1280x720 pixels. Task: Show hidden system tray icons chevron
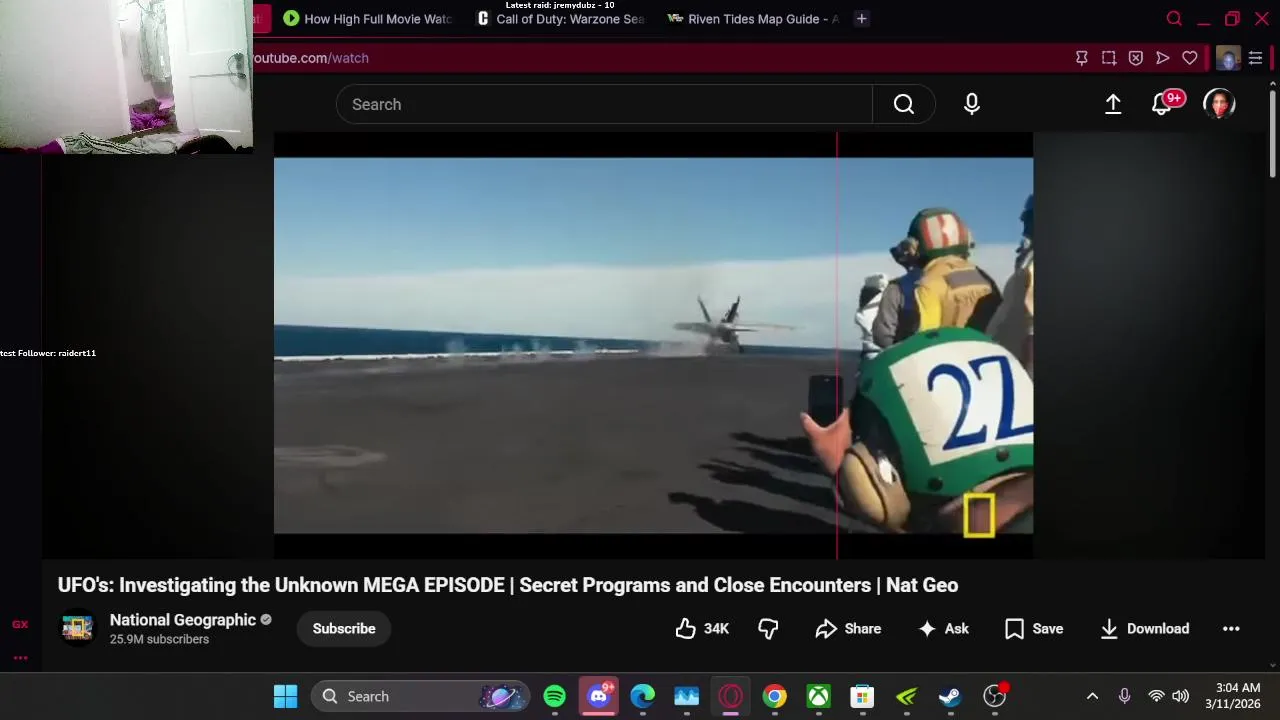(1092, 696)
